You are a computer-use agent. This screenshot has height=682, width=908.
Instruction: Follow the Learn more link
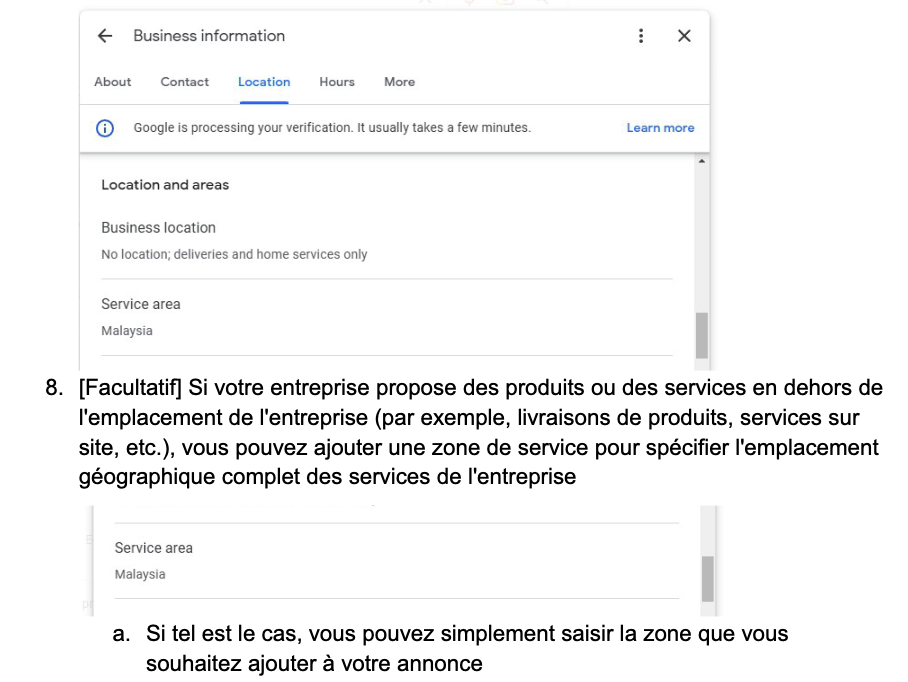(660, 128)
